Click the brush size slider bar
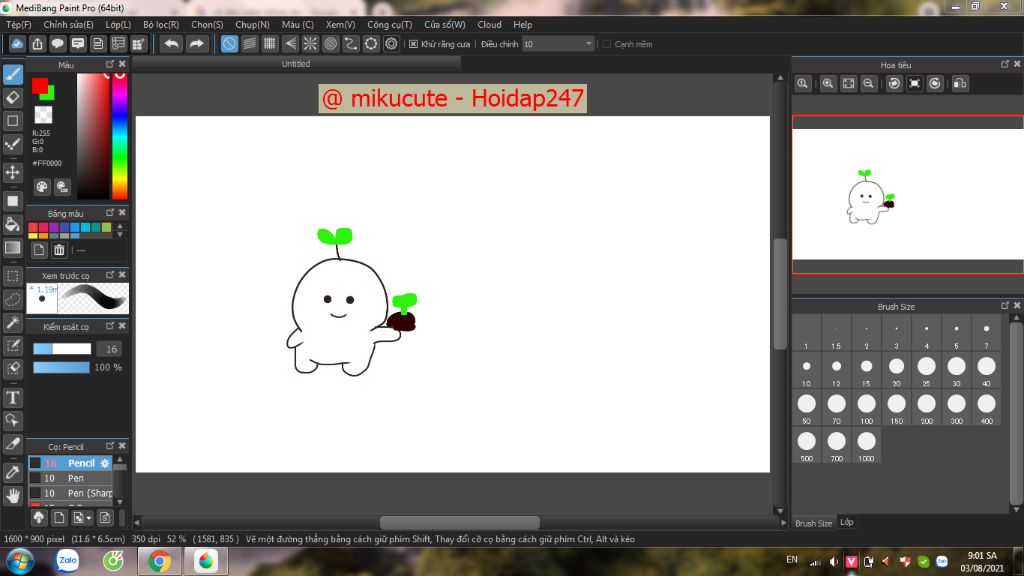The image size is (1024, 576). point(62,349)
